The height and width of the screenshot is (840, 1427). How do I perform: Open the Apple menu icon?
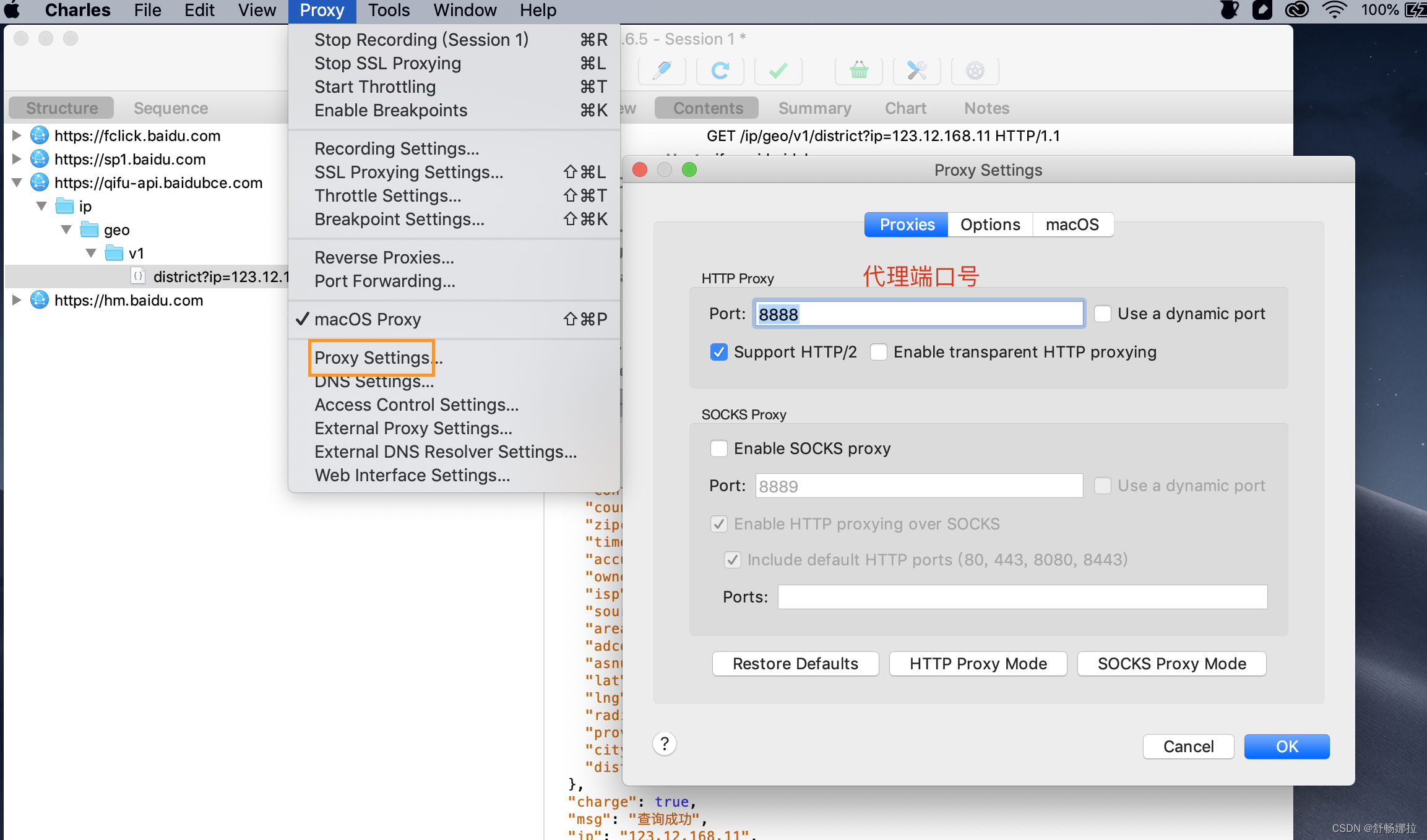pyautogui.click(x=12, y=11)
